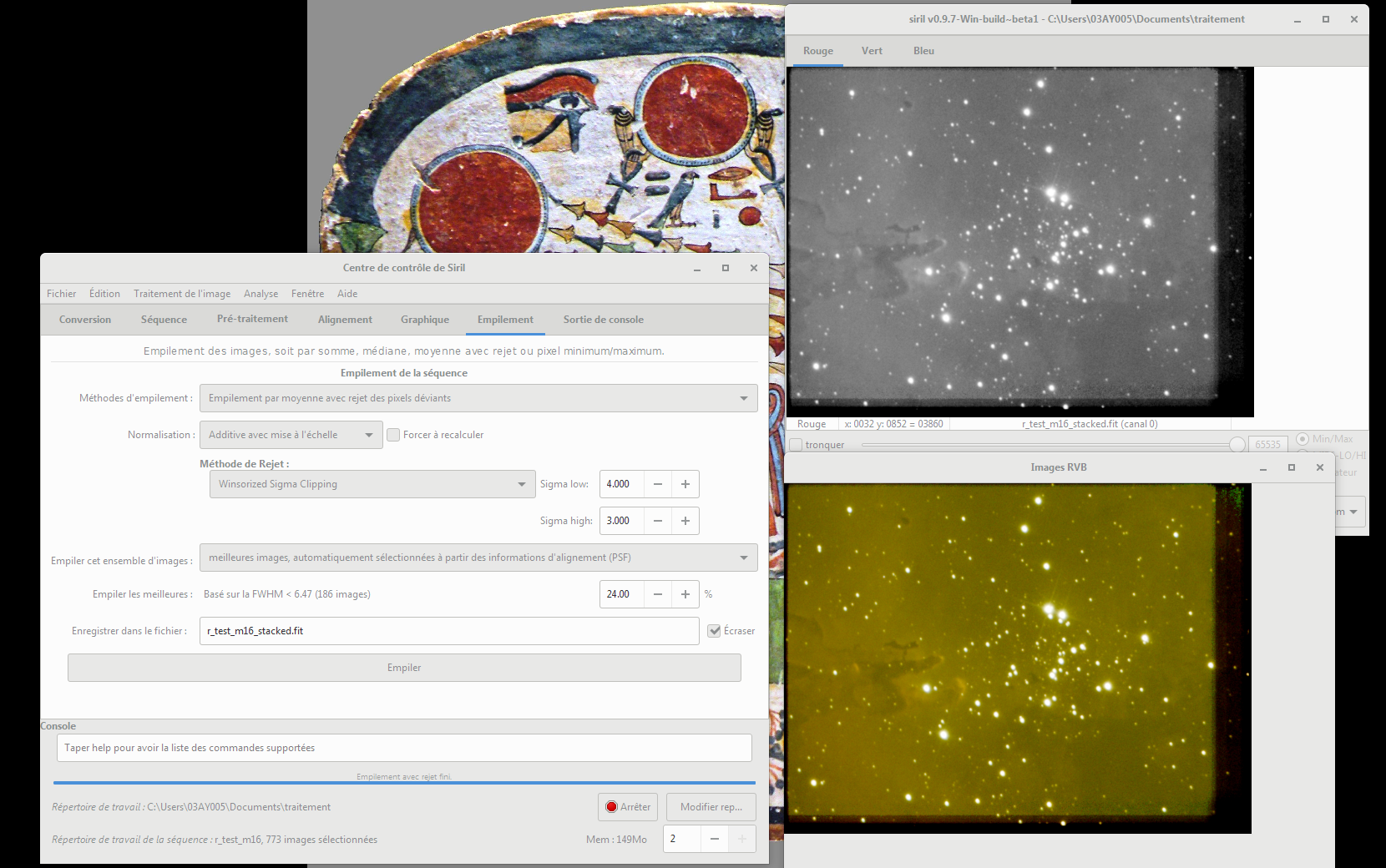Switch to the Conversion tab

(85, 320)
